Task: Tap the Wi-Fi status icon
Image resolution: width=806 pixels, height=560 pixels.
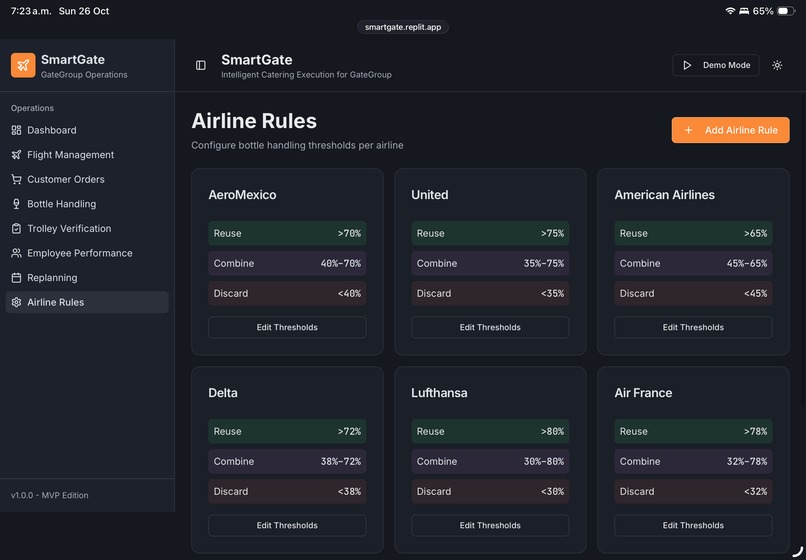Action: [x=730, y=11]
